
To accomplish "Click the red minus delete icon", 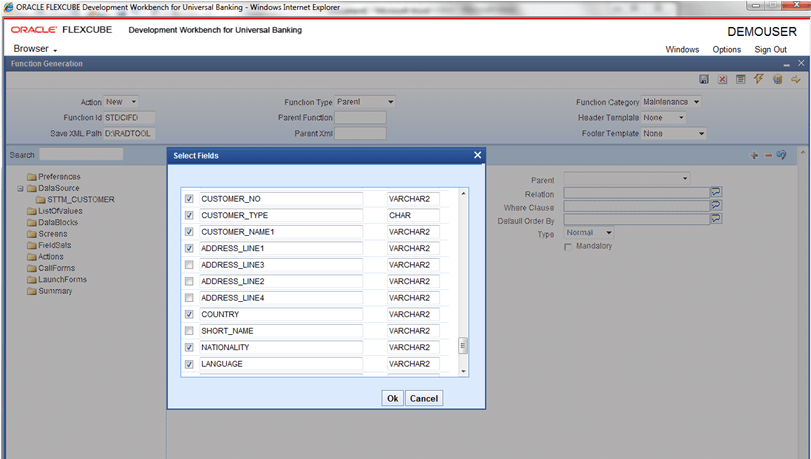I will pos(768,155).
